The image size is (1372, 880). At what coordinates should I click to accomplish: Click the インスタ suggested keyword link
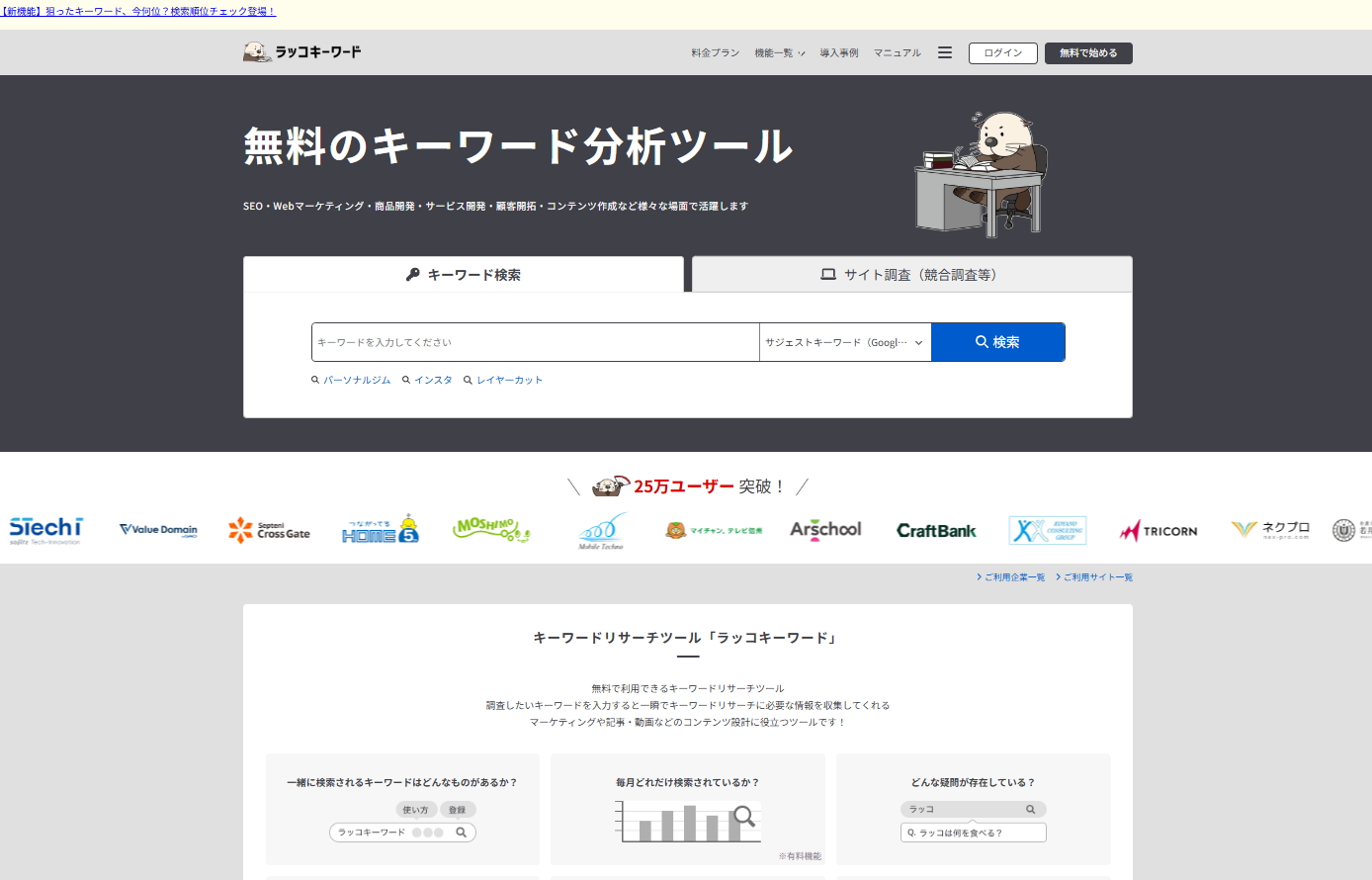click(433, 380)
